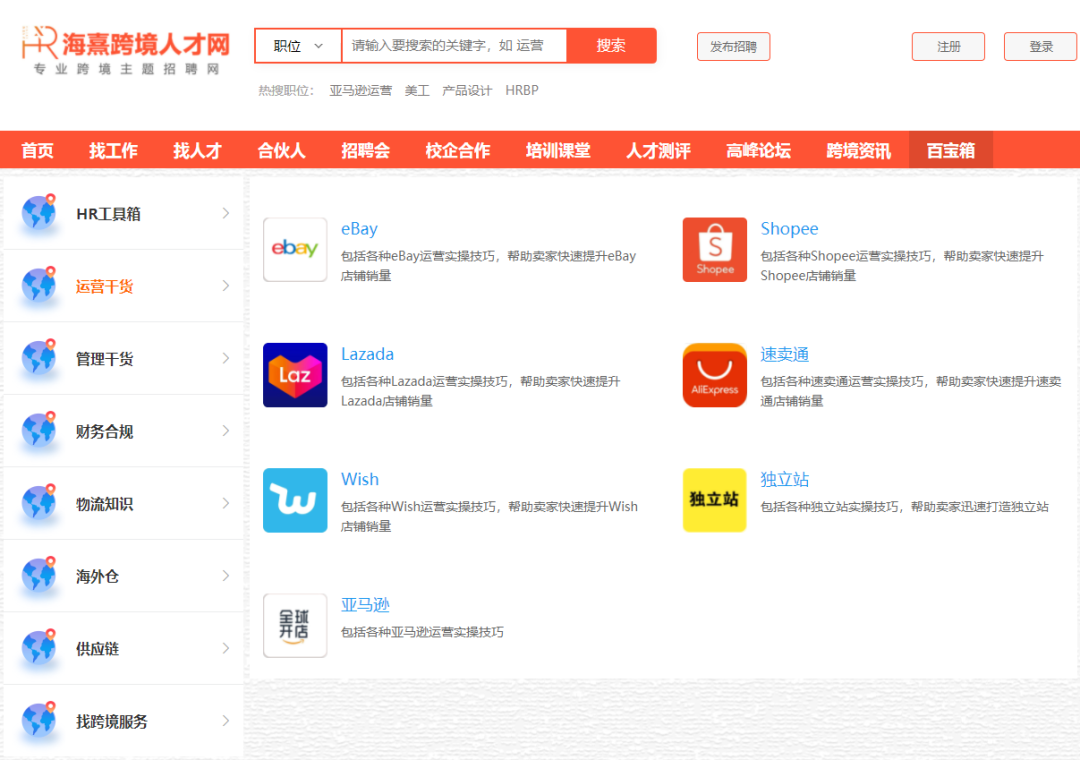This screenshot has width=1080, height=760.
Task: Open the 高峰论坛 nav item
Action: (758, 150)
